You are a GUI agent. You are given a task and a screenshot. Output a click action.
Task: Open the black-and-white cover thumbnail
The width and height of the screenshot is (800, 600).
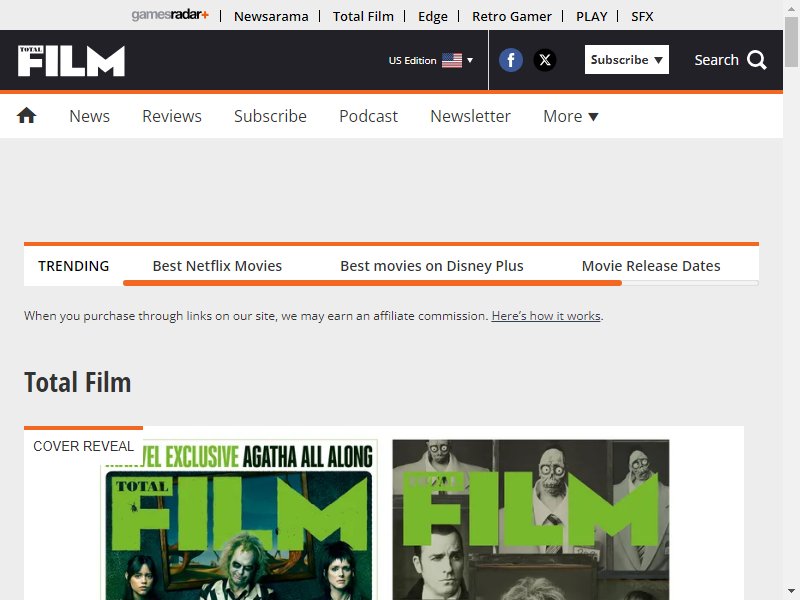point(531,519)
